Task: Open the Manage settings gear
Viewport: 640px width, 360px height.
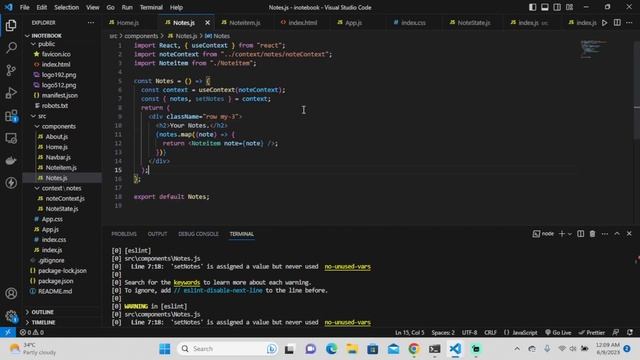Action: (11, 316)
